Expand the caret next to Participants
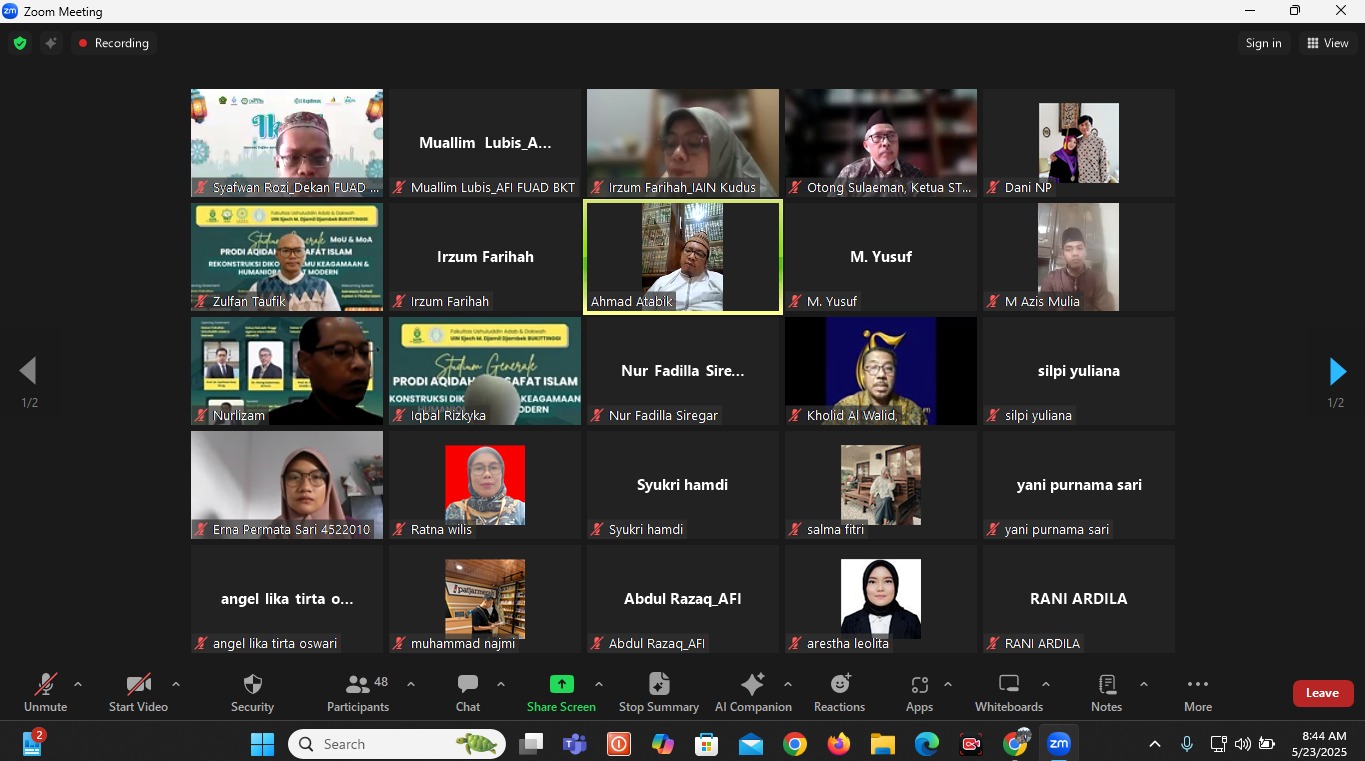The image size is (1365, 761). pyautogui.click(x=411, y=685)
